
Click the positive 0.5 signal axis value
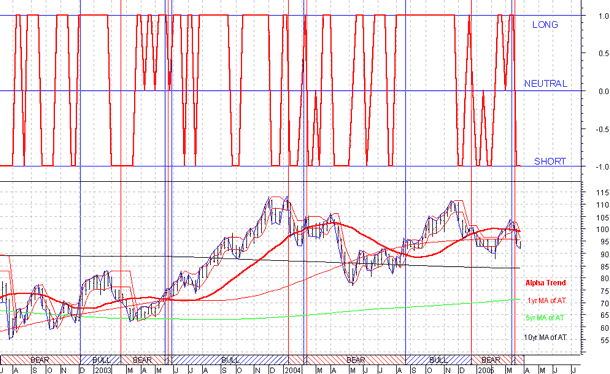pyautogui.click(x=604, y=54)
